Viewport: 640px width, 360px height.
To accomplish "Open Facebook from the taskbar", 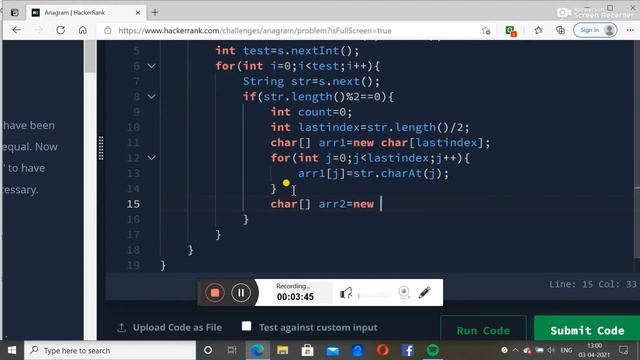I will click(407, 350).
